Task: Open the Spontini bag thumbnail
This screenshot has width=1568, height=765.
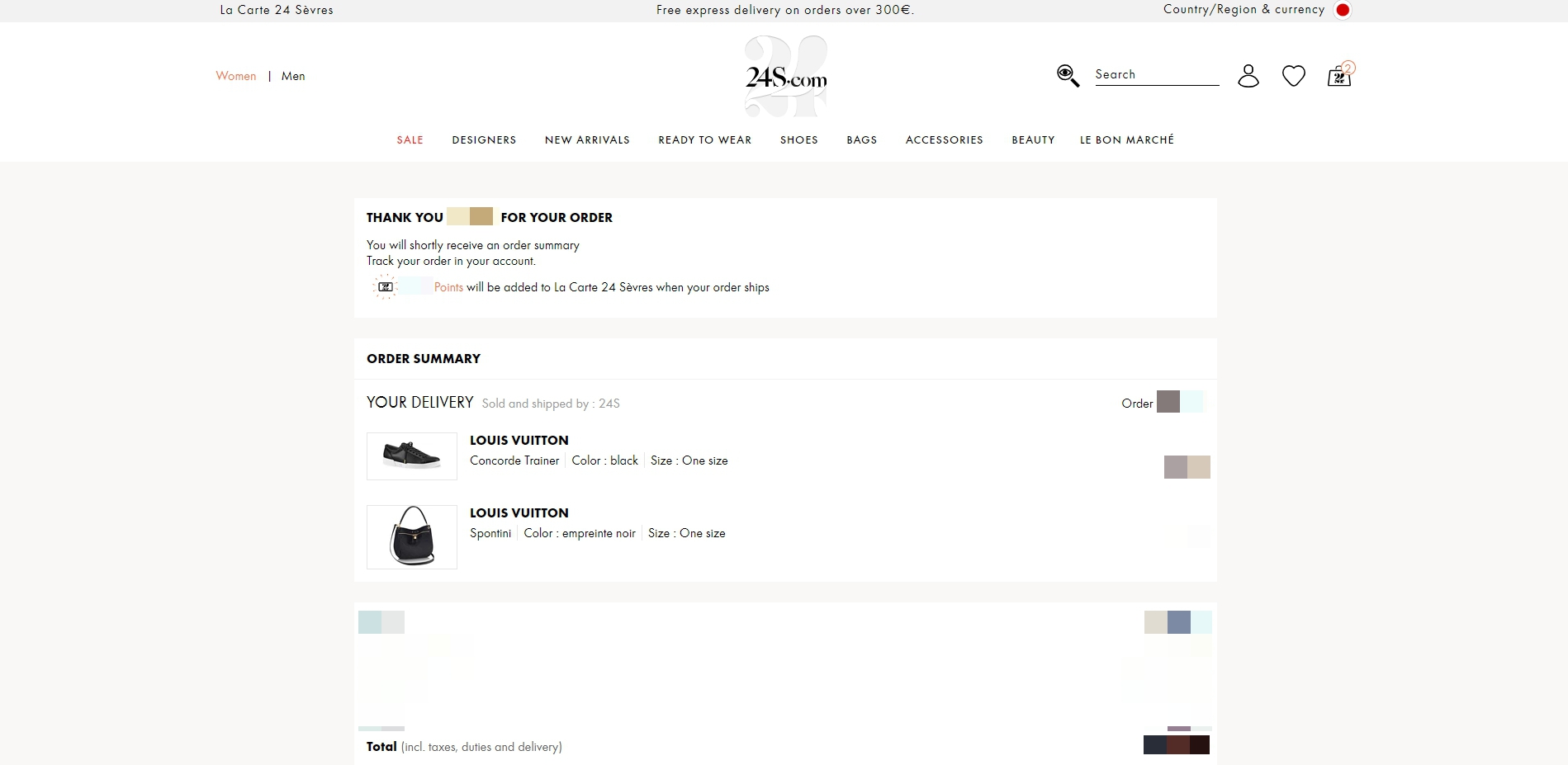Action: pos(412,537)
